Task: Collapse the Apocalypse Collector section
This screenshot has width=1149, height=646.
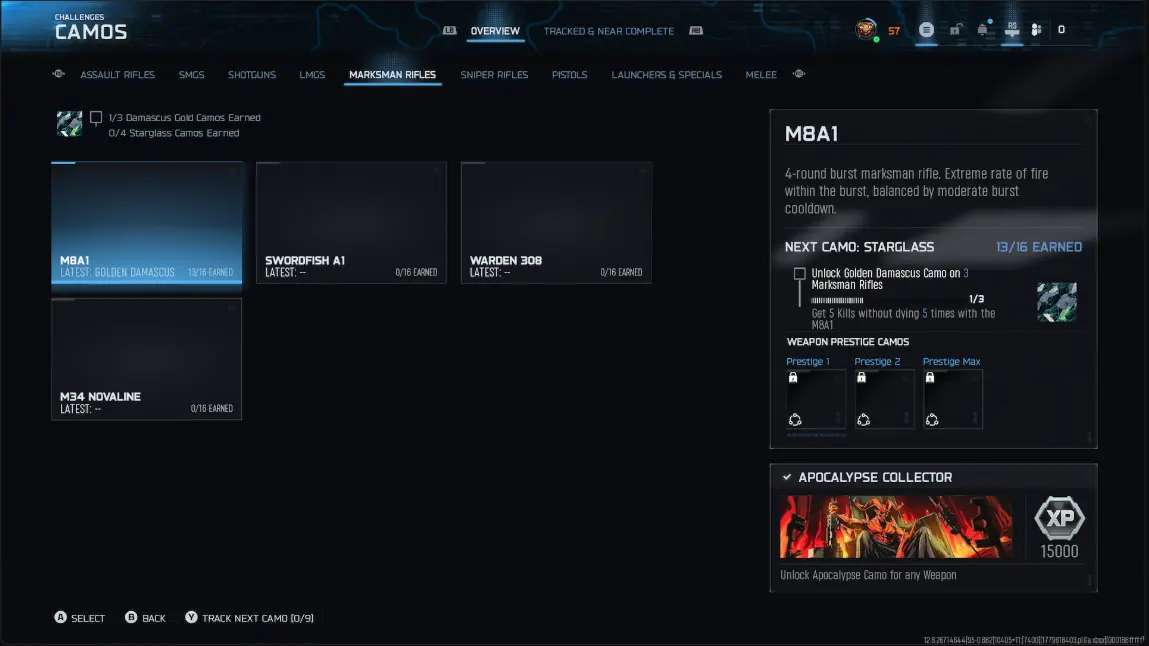Action: [x=787, y=477]
